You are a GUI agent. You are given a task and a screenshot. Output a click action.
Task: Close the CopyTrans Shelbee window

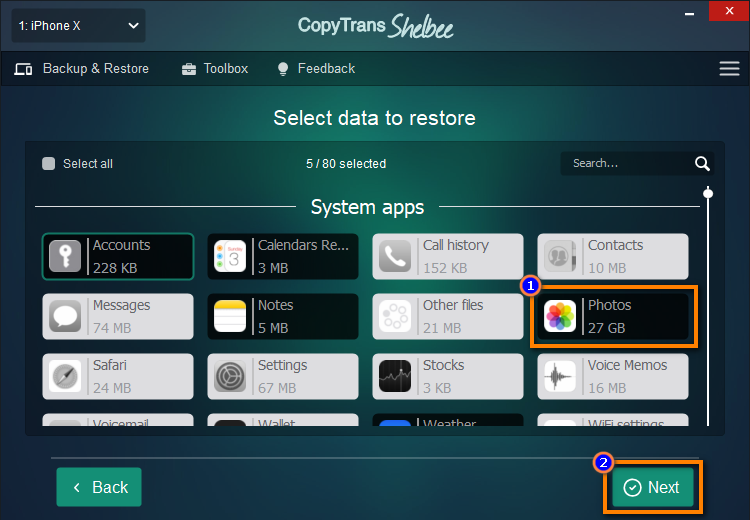coord(729,11)
